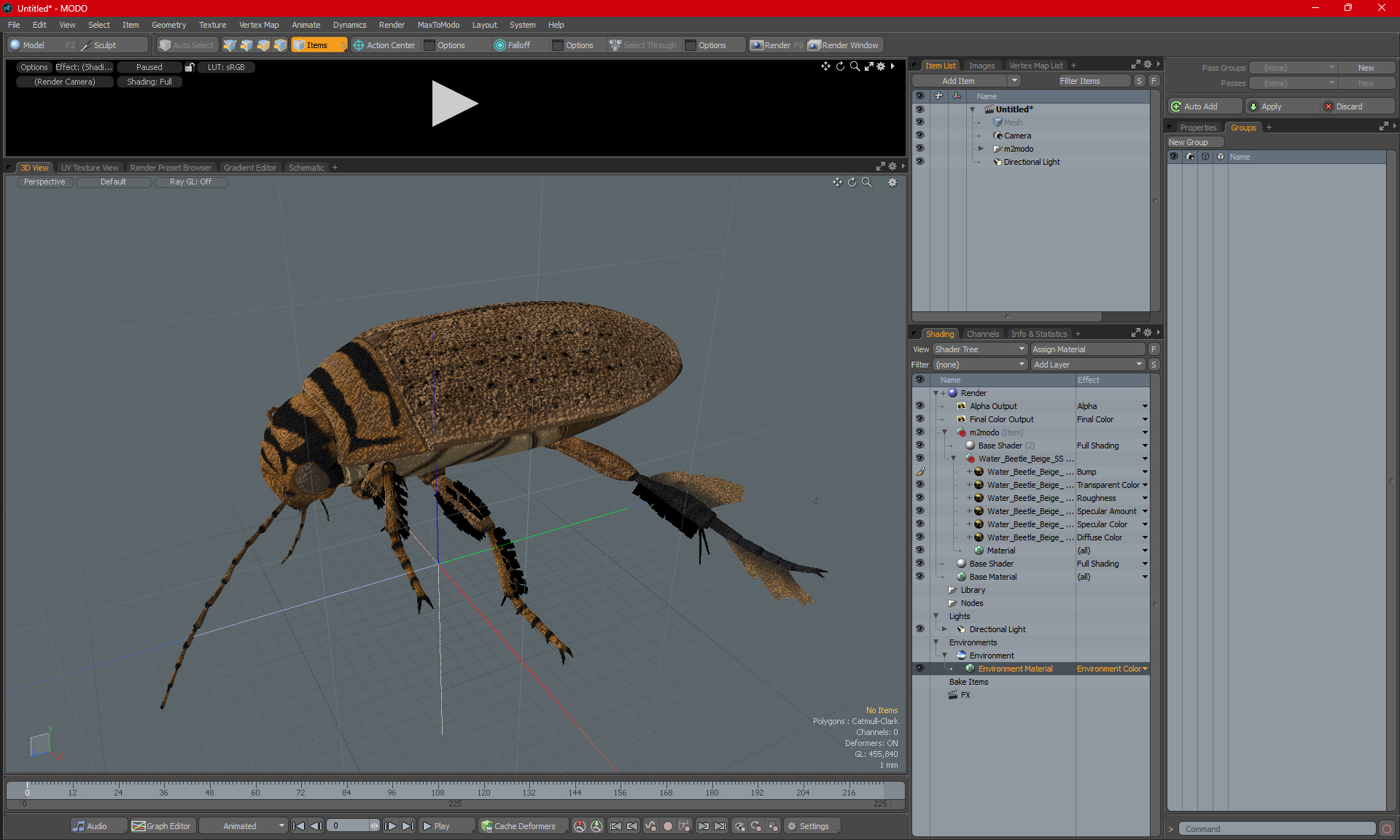Activate Items selection mode
Screen dimensions: 1400x840
pyautogui.click(x=318, y=45)
